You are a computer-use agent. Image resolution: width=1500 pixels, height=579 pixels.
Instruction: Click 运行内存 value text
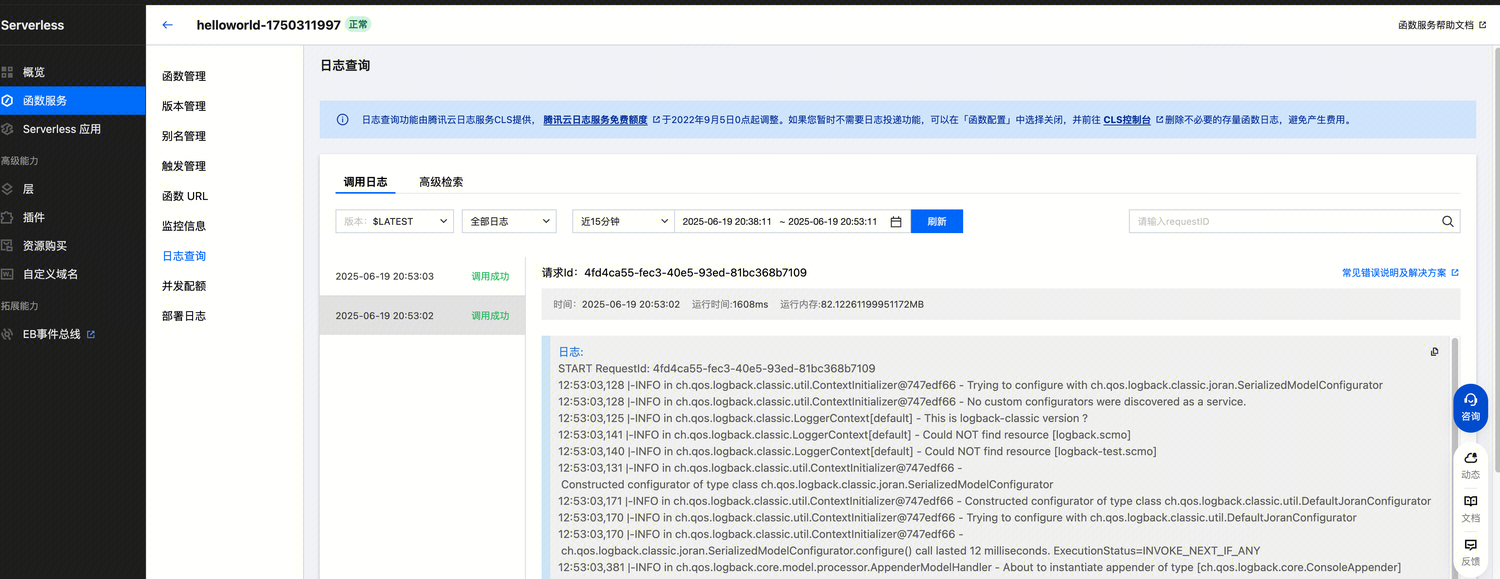point(852,304)
